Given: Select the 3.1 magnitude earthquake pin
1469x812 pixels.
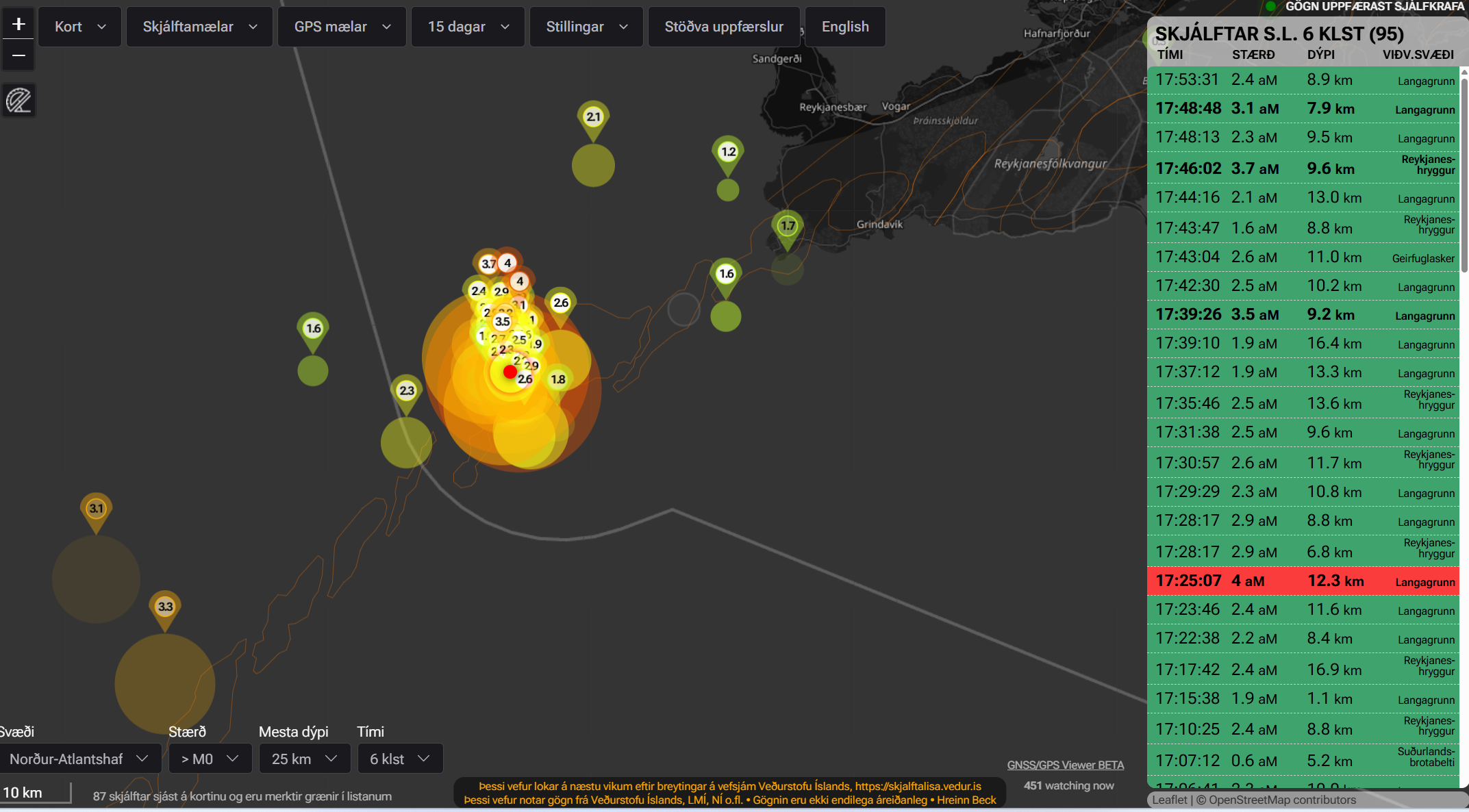Looking at the screenshot, I should click(x=96, y=509).
